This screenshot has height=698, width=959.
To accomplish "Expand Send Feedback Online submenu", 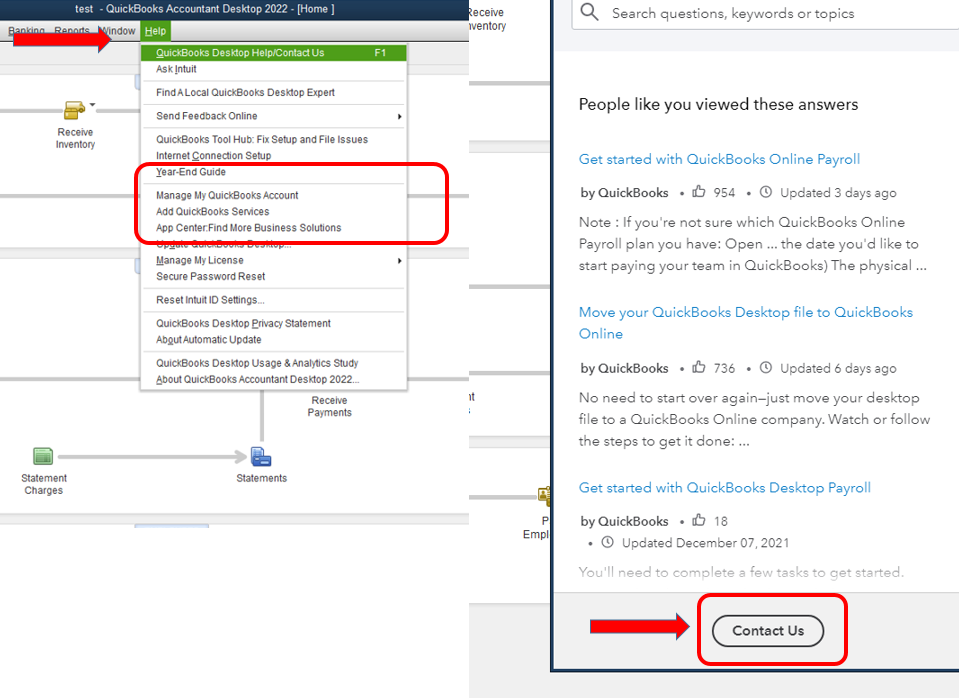I will (x=273, y=116).
